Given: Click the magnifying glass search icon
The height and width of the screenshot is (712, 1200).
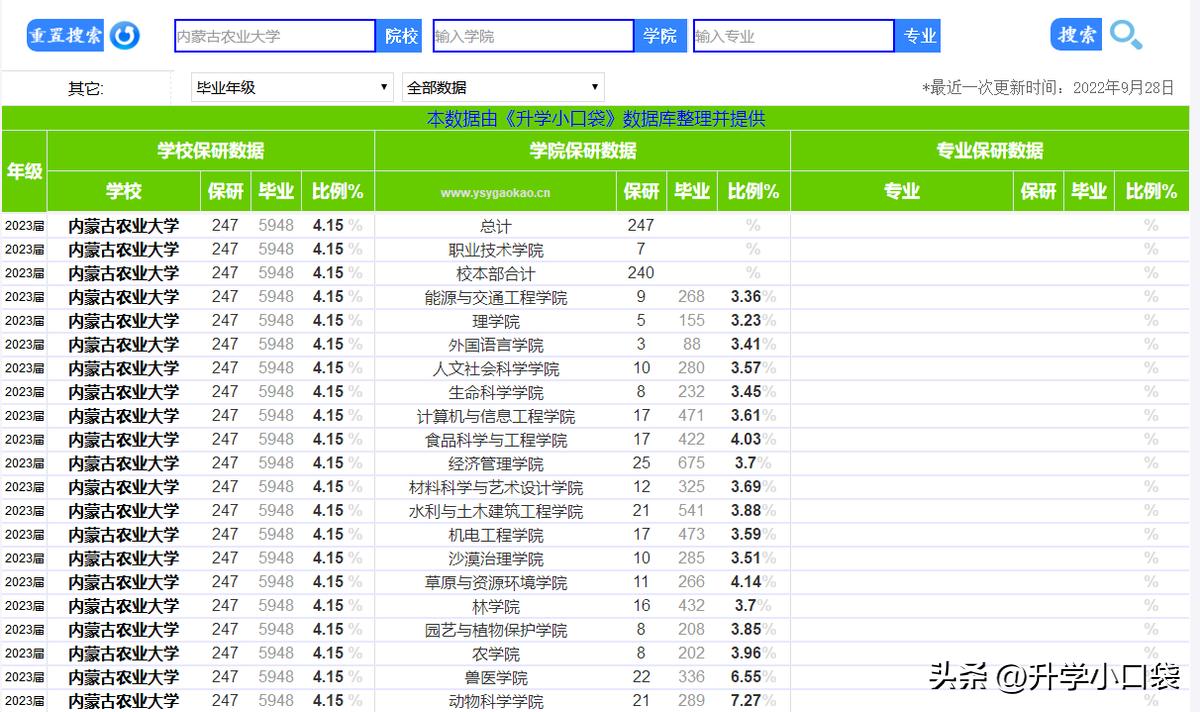Looking at the screenshot, I should 1126,35.
